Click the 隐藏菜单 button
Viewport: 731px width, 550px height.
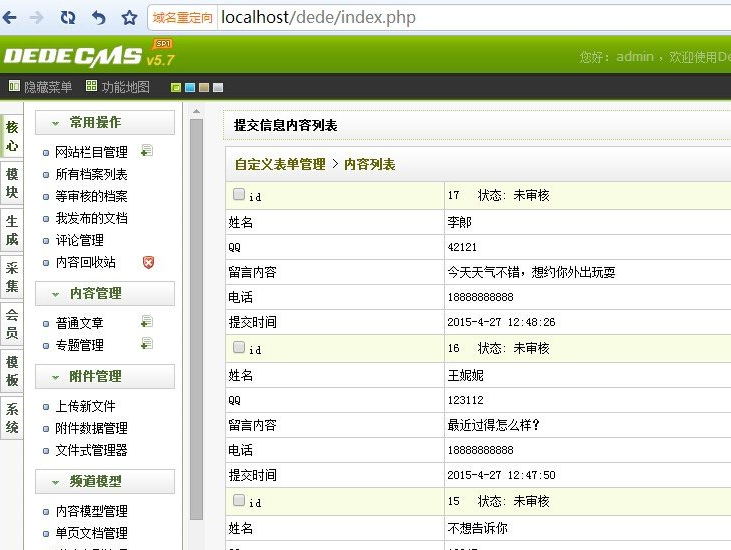pos(40,87)
